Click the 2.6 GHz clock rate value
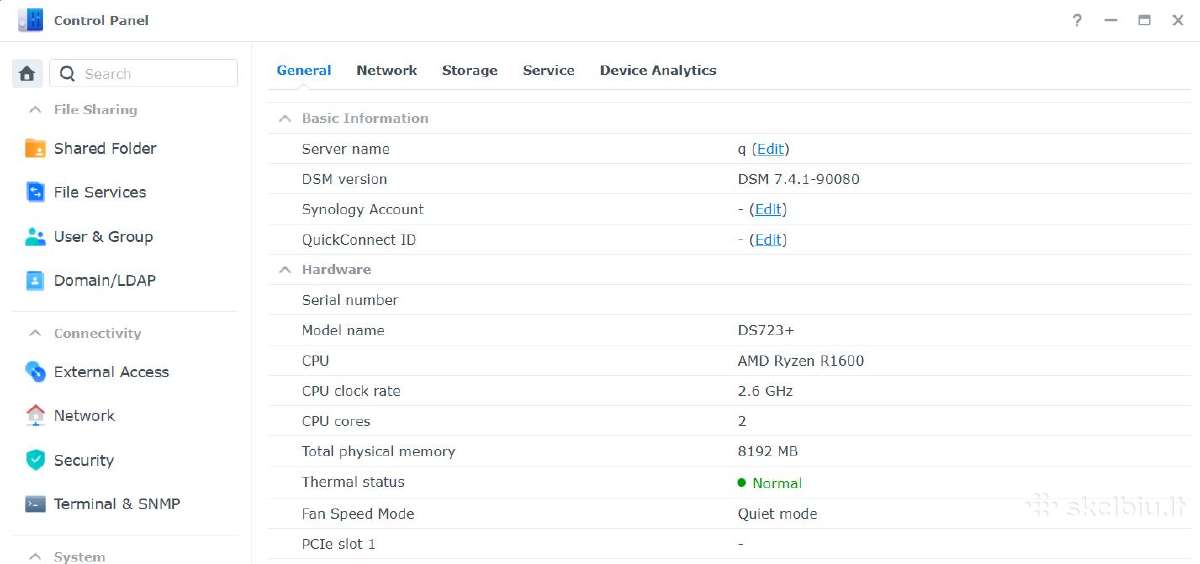 pyautogui.click(x=765, y=391)
